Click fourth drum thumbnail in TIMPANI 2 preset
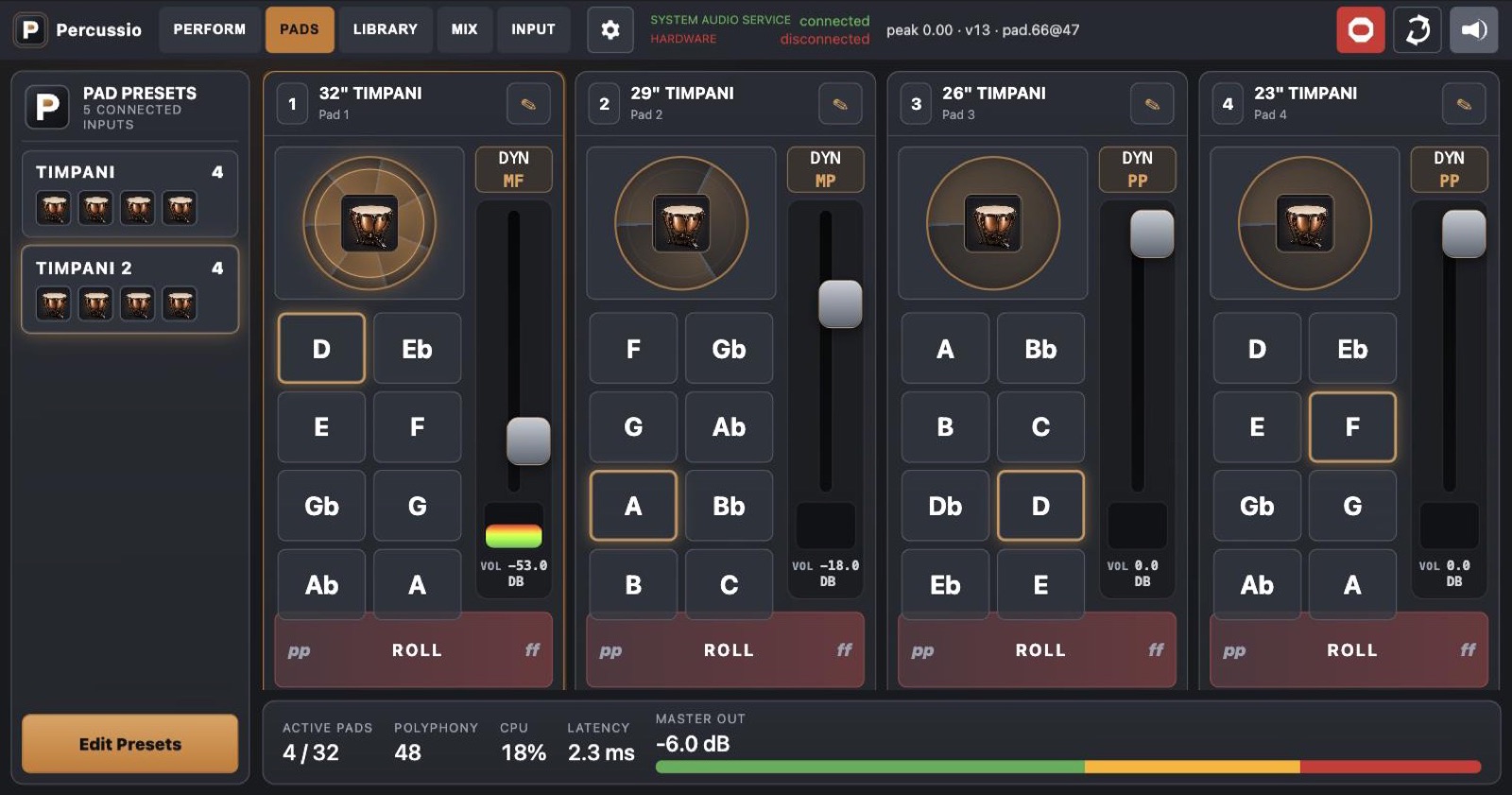The height and width of the screenshot is (795, 1512). click(180, 304)
